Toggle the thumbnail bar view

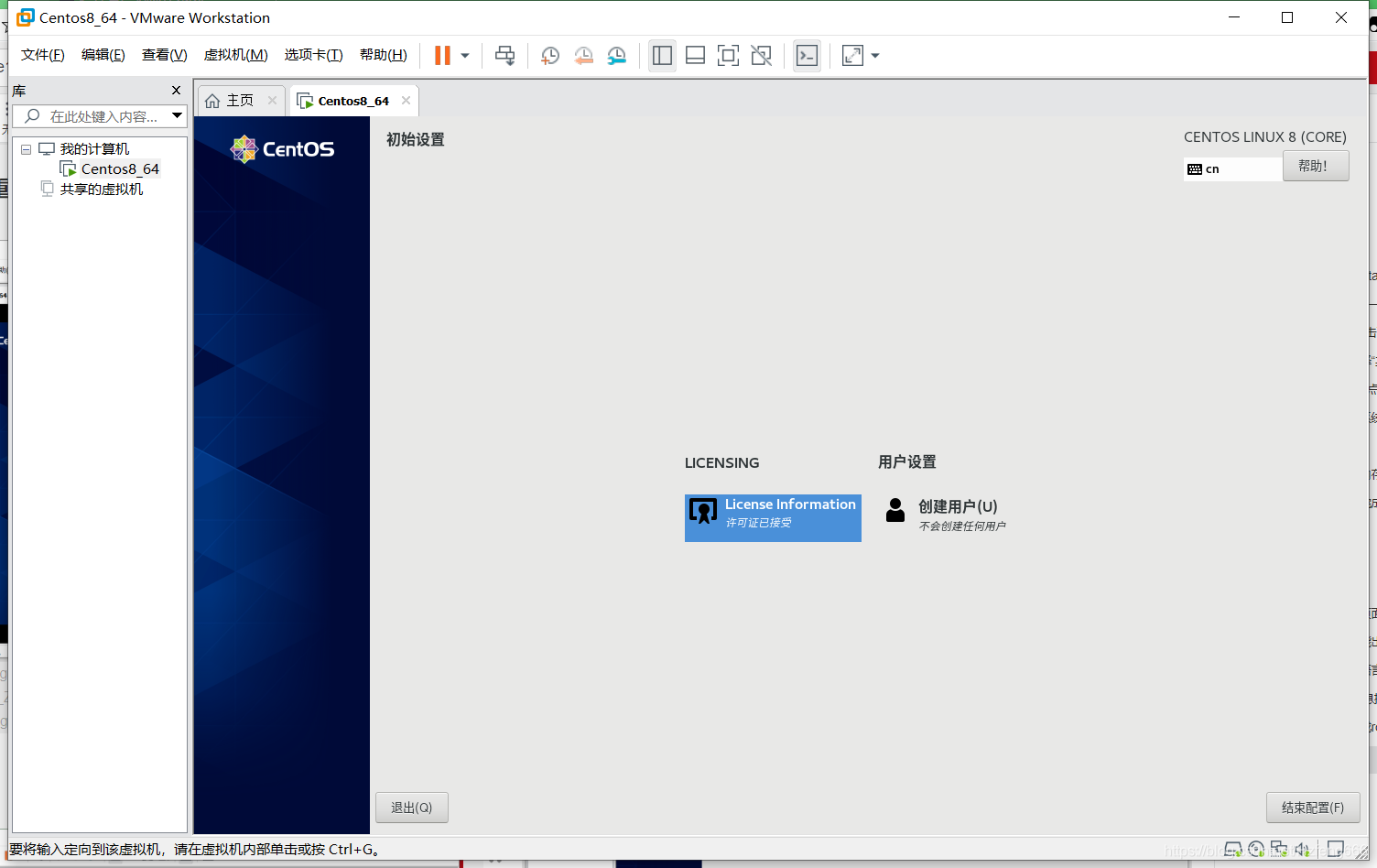[695, 56]
